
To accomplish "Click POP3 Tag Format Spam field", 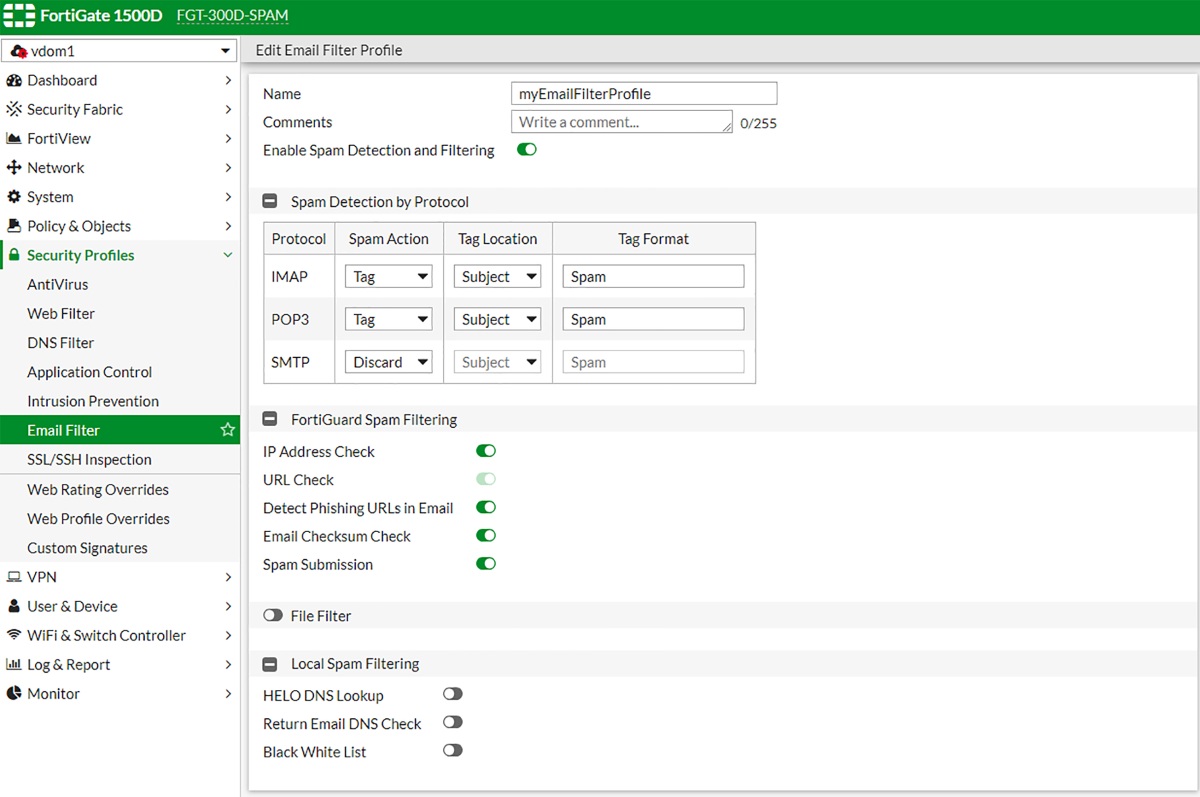I will (x=654, y=320).
